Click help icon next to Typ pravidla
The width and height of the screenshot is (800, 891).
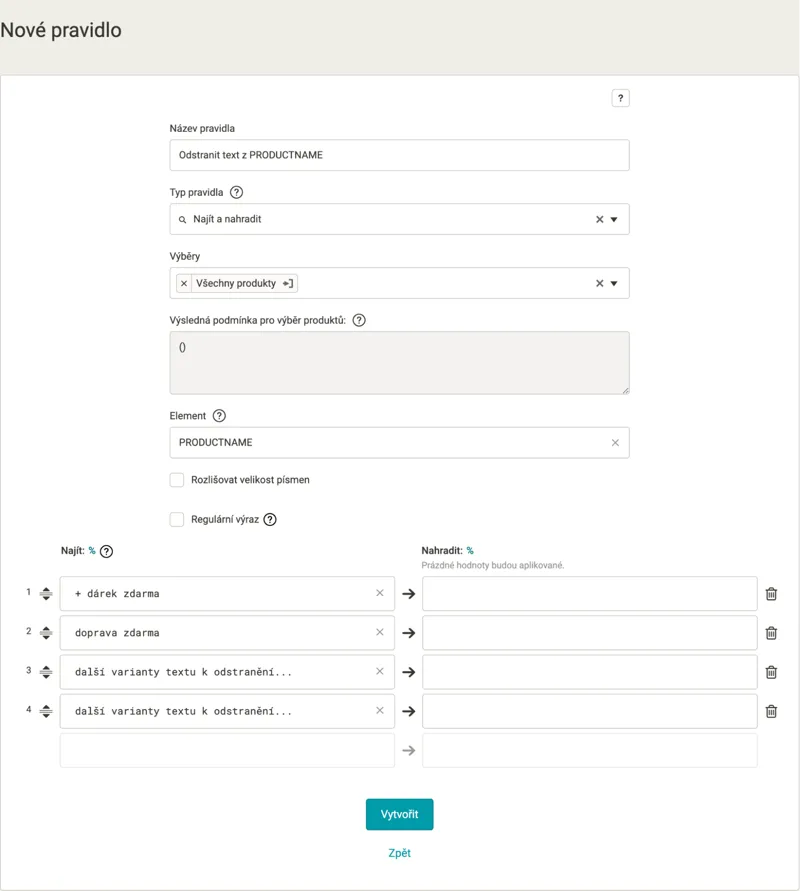click(236, 192)
